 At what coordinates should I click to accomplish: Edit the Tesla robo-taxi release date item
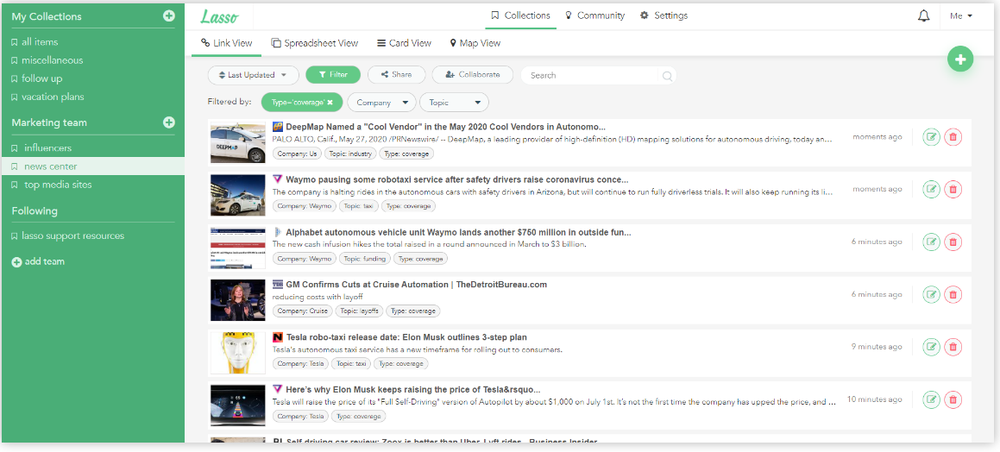931,347
